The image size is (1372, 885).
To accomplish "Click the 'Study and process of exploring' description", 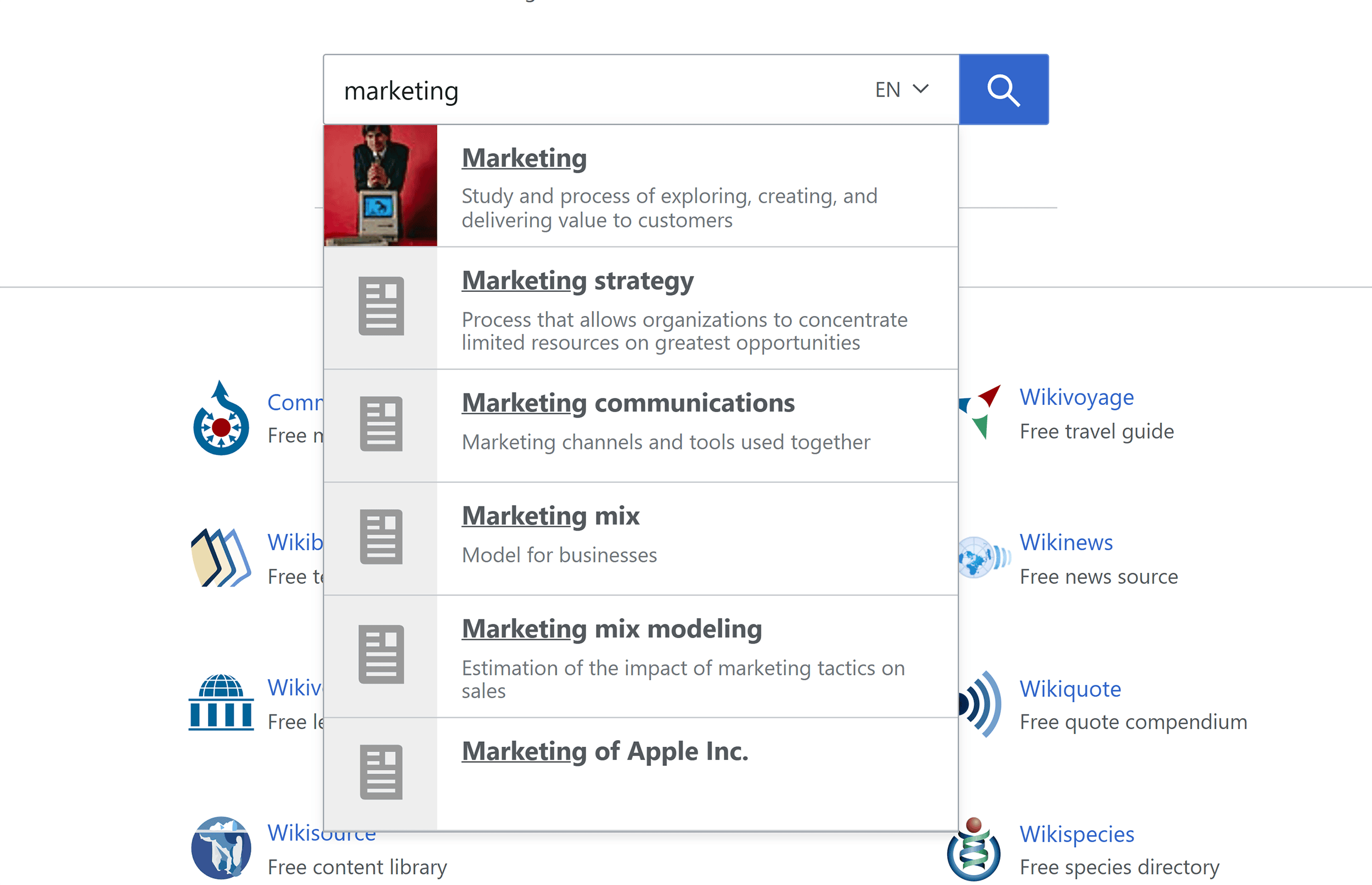I will (670, 208).
